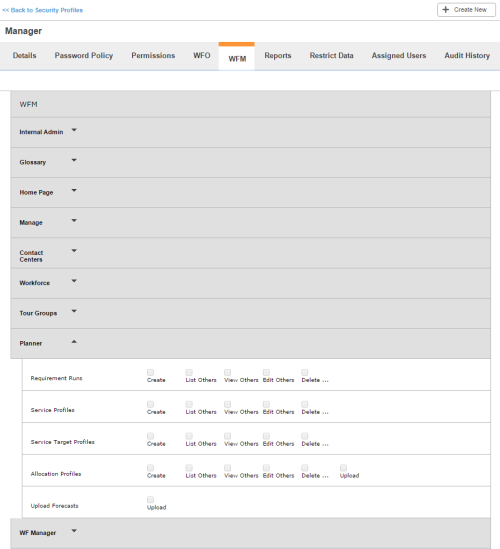This screenshot has width=500, height=549.
Task: Open the Audit History tab
Action: 467,56
